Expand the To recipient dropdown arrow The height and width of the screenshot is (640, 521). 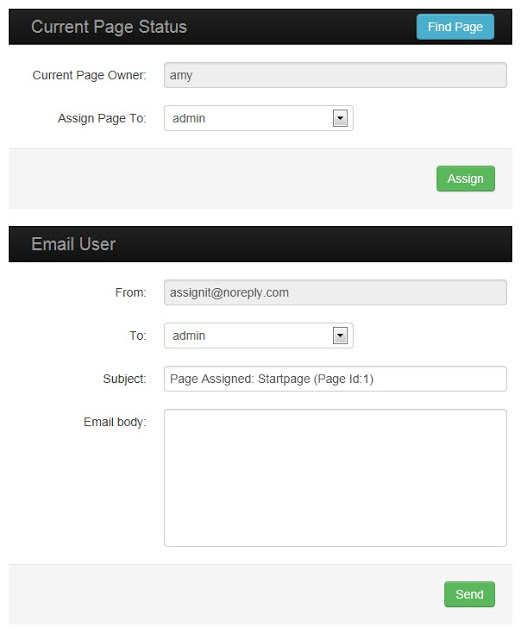point(340,336)
